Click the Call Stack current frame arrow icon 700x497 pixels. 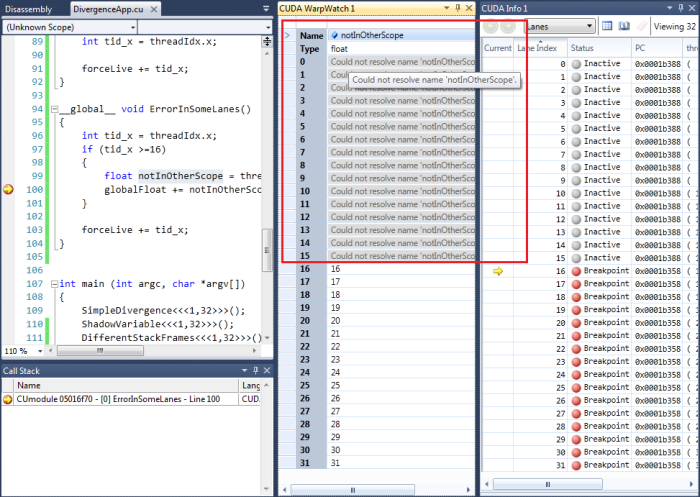tap(8, 399)
